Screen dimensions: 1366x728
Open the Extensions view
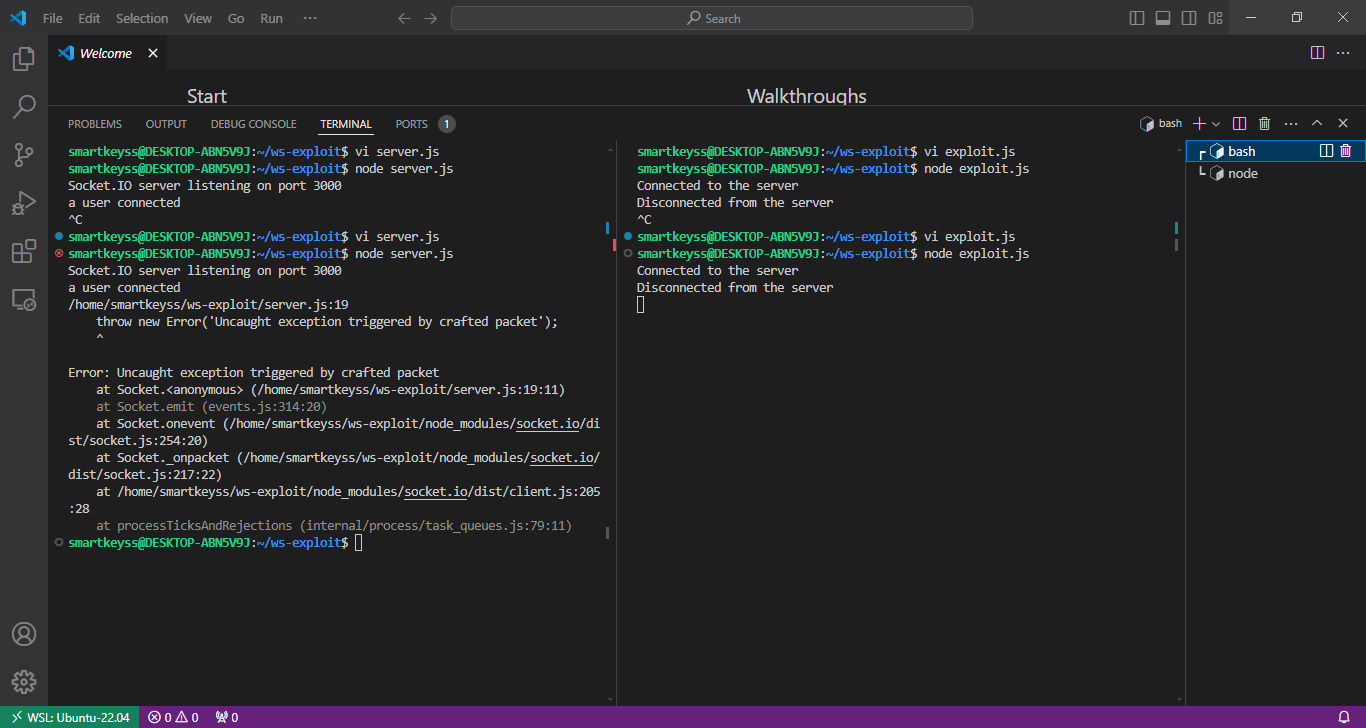click(x=24, y=251)
